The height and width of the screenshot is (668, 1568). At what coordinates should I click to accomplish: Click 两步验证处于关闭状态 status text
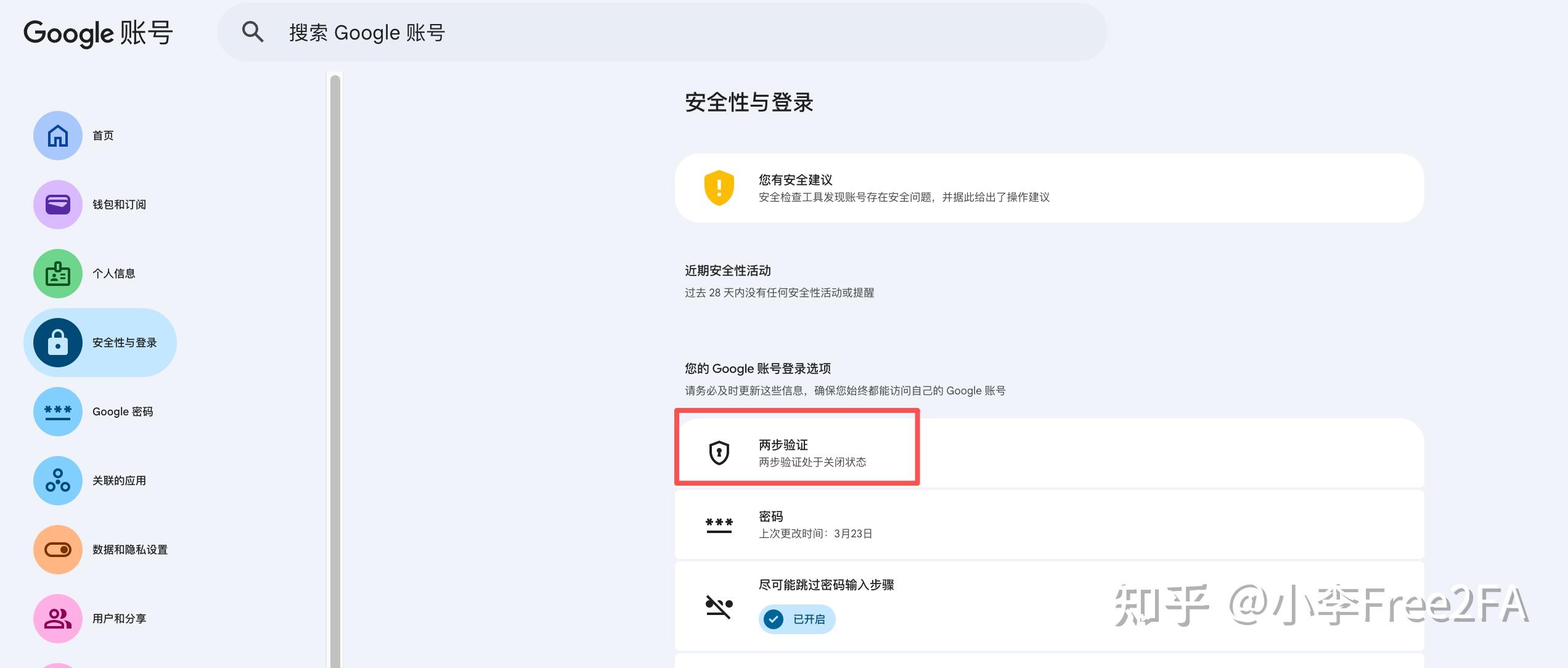812,462
